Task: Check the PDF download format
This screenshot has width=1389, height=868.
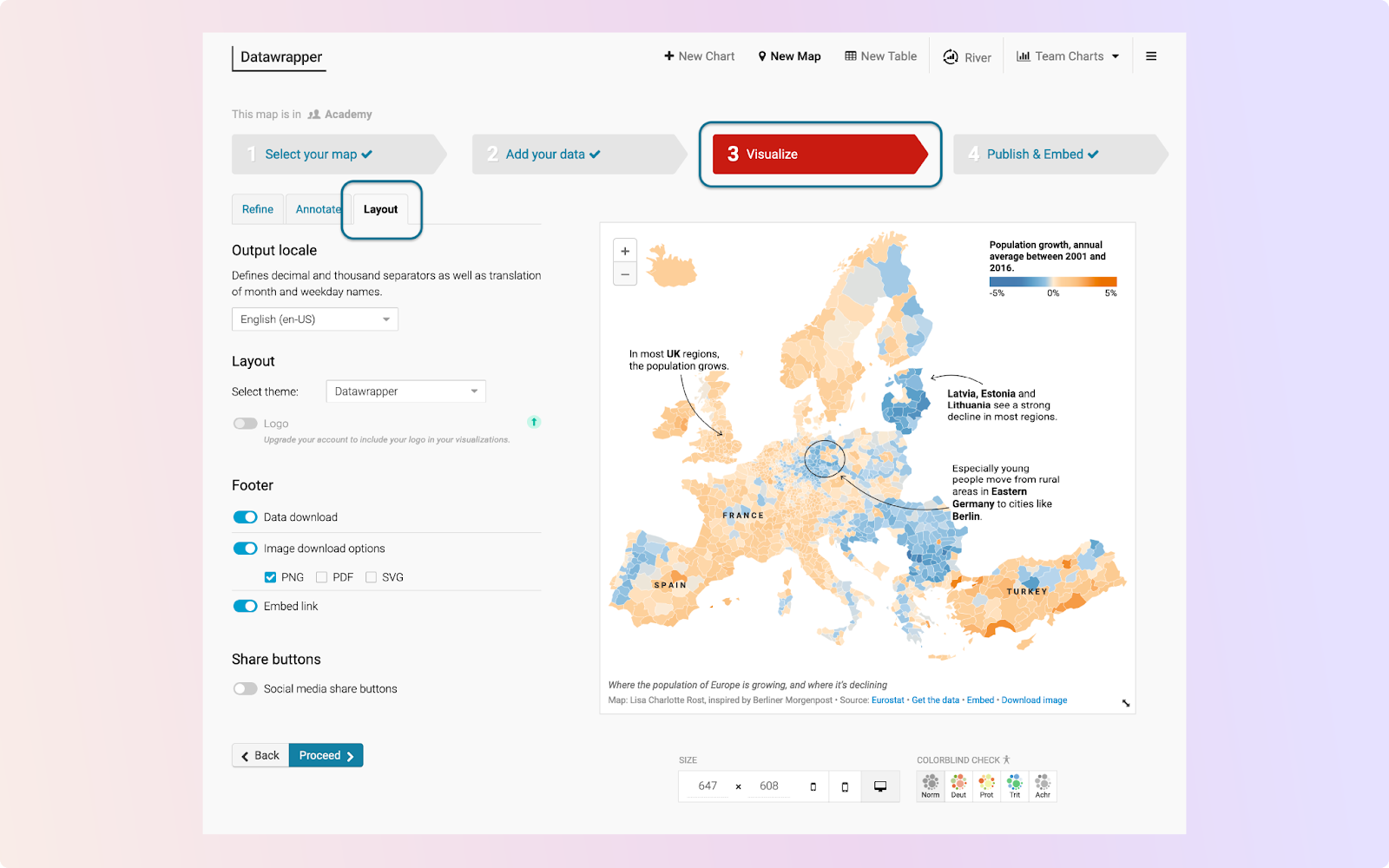Action: (x=321, y=576)
